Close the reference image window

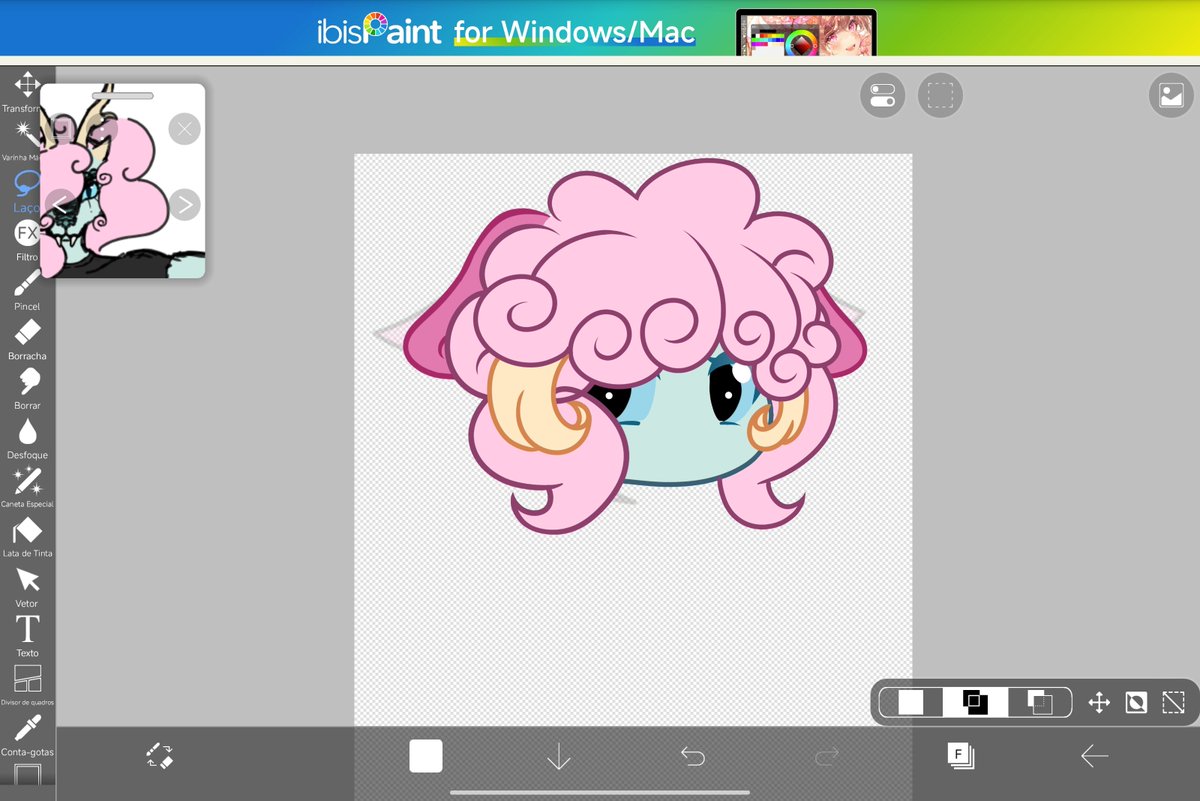tap(184, 129)
